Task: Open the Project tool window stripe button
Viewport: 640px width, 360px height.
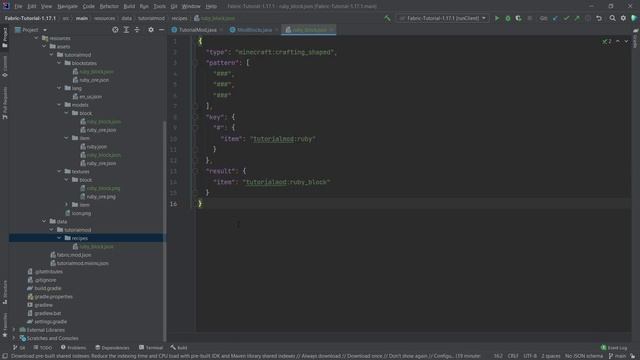Action: click(4, 38)
